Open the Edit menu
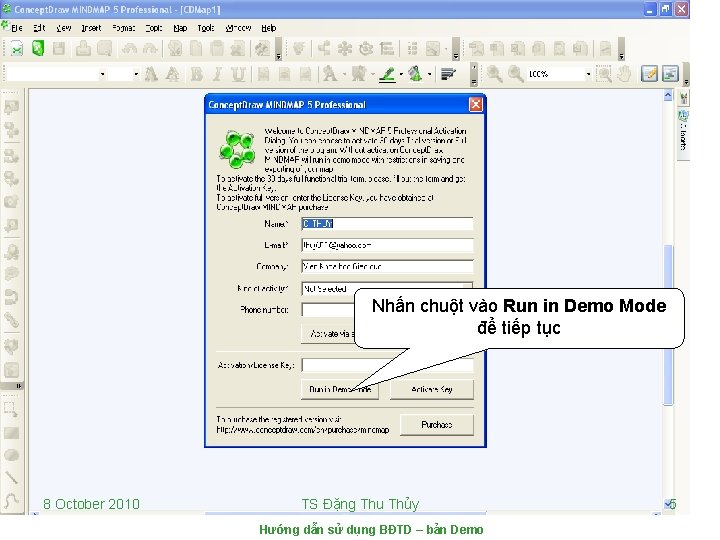720x540 pixels. [x=39, y=28]
